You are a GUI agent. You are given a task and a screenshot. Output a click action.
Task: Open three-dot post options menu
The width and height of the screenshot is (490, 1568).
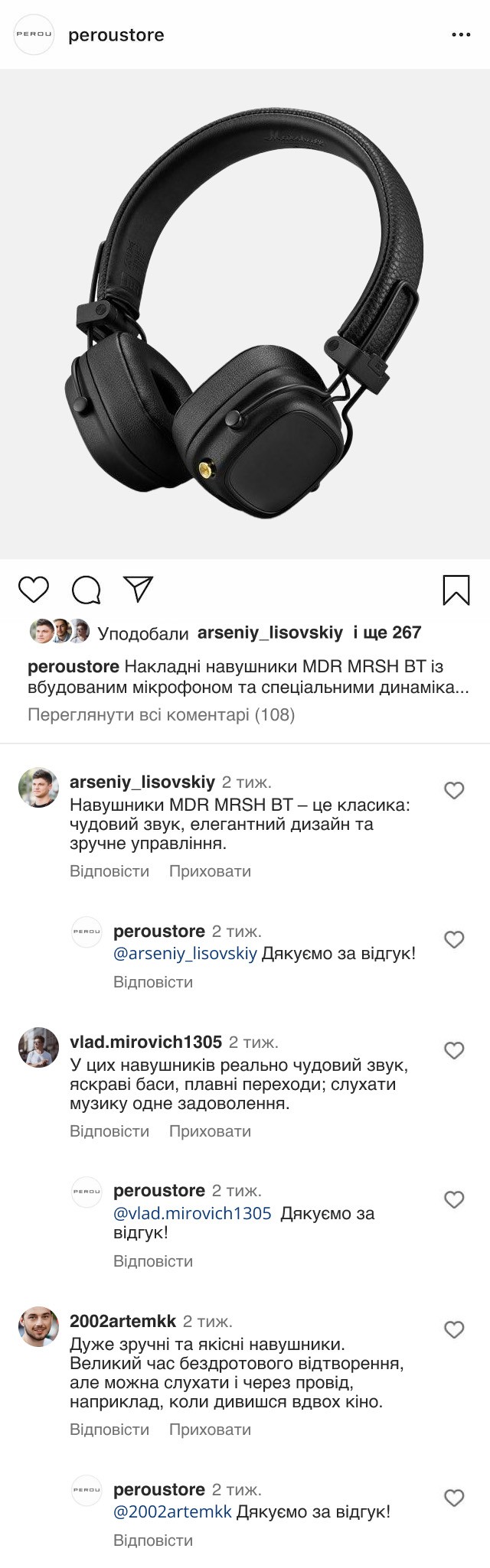(461, 35)
